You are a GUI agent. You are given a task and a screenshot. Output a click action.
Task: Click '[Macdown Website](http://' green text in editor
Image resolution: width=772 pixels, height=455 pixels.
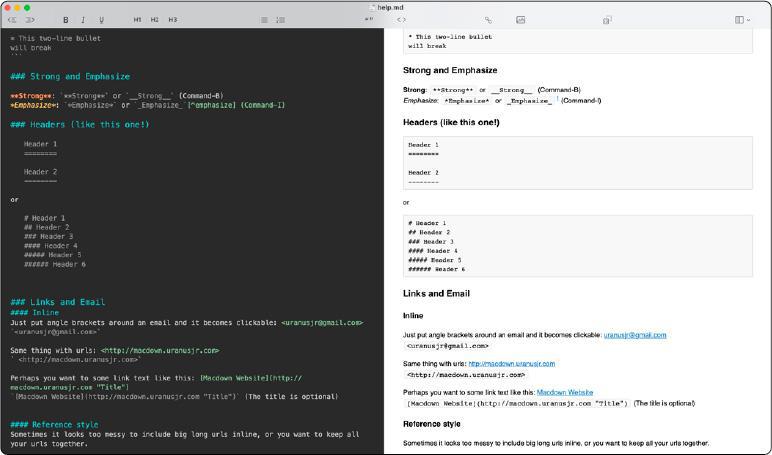point(251,378)
